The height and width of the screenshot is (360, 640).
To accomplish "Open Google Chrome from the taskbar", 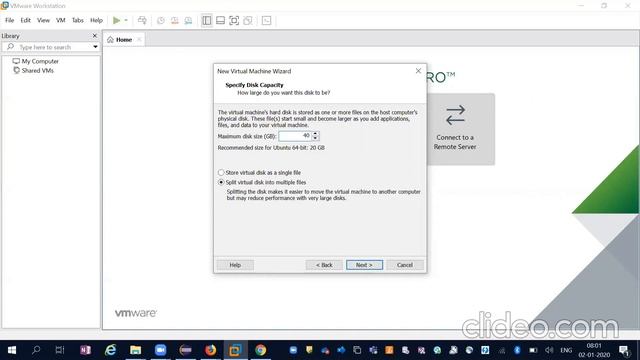I will coord(260,350).
